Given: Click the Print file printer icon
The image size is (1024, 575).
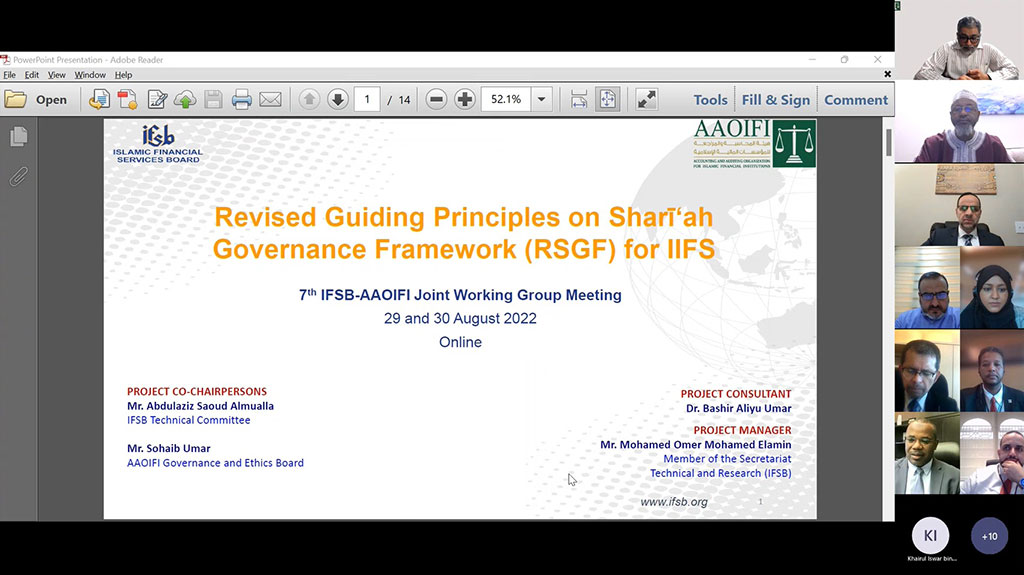Looking at the screenshot, I should [242, 99].
